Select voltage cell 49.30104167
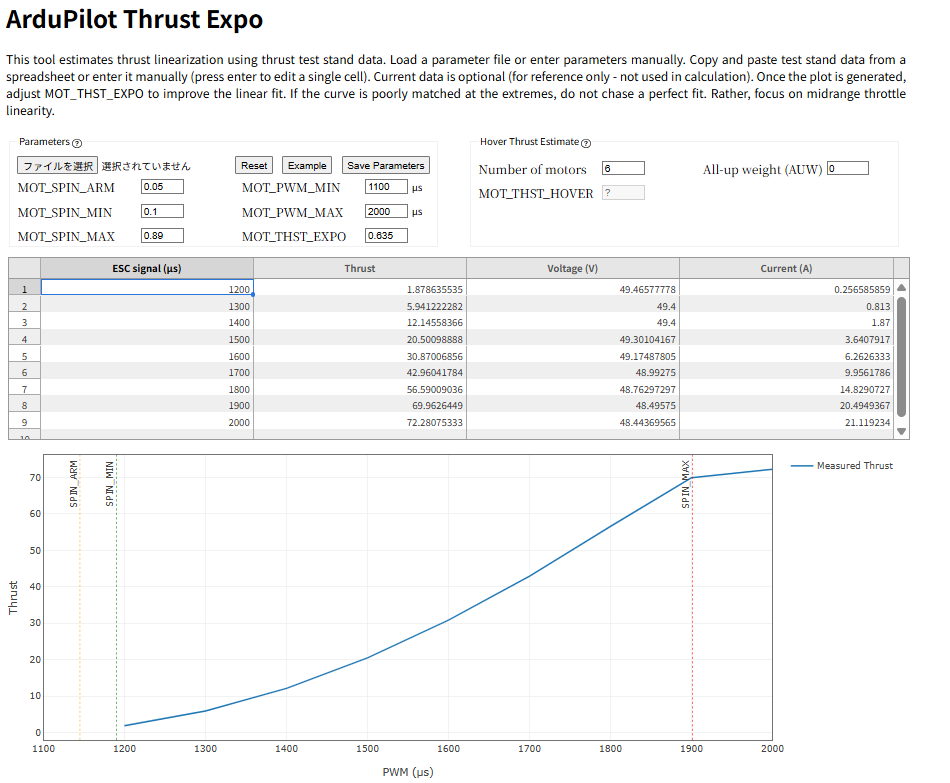950x783 pixels. [x=573, y=339]
